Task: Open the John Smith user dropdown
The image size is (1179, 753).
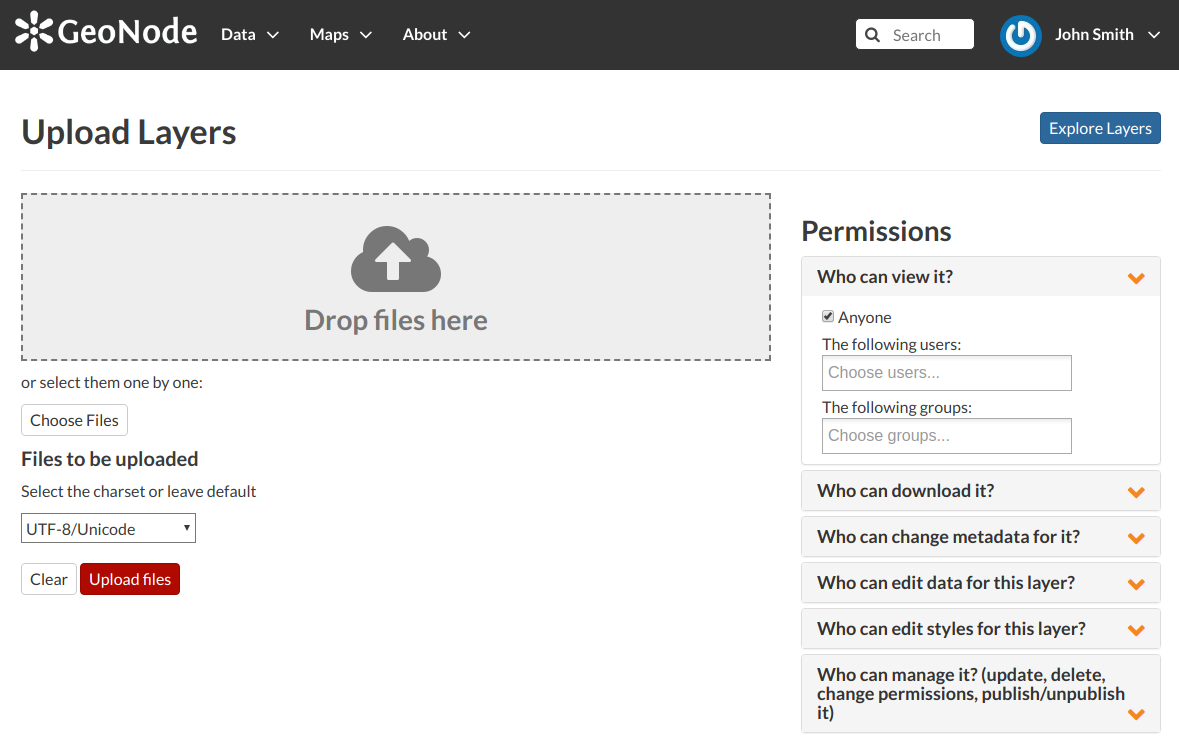Action: coord(1107,35)
